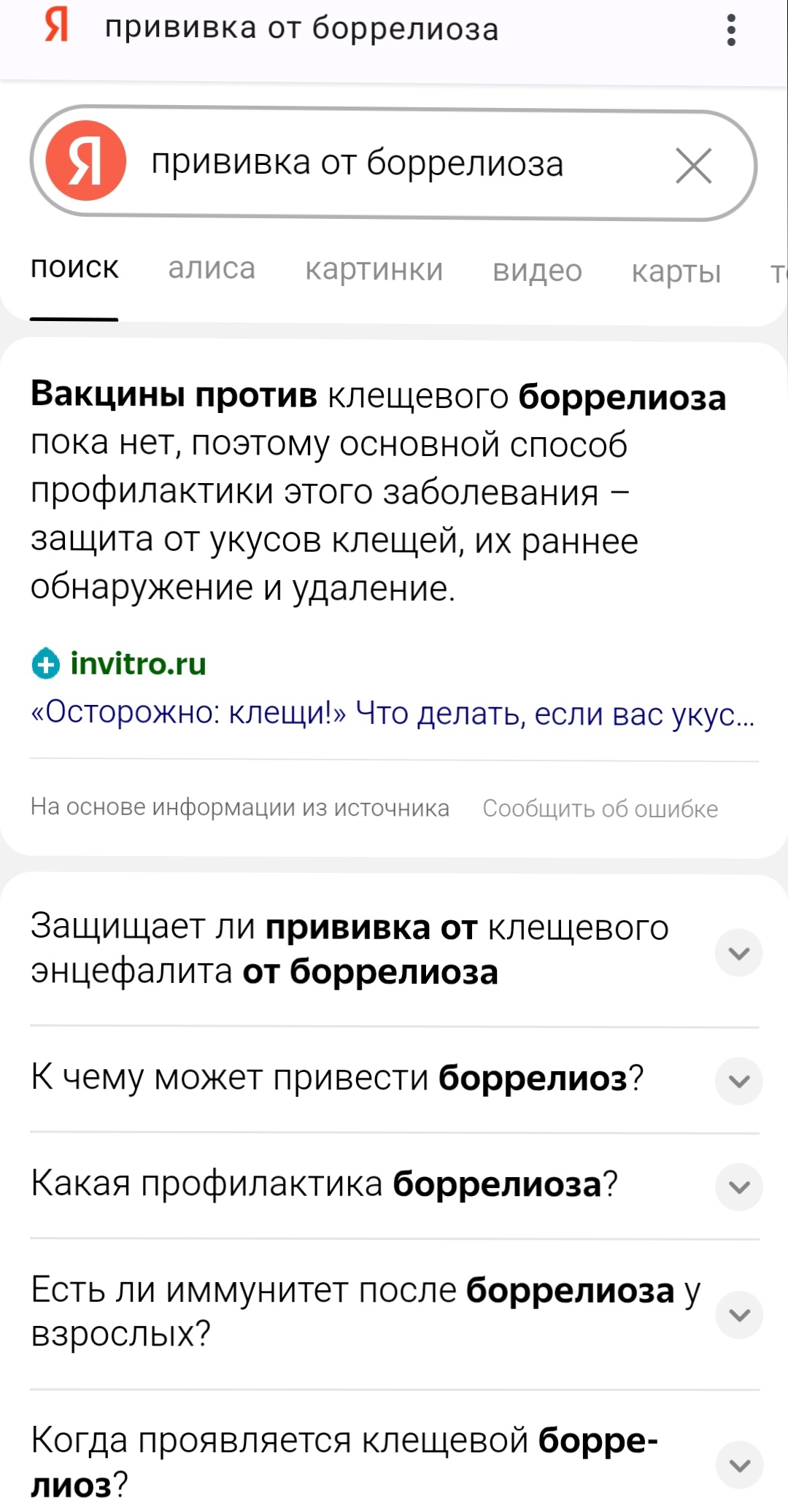The image size is (788, 1512).
Task: Expand 'Какая профилактика боррелиоза?' question
Action: (x=738, y=1187)
